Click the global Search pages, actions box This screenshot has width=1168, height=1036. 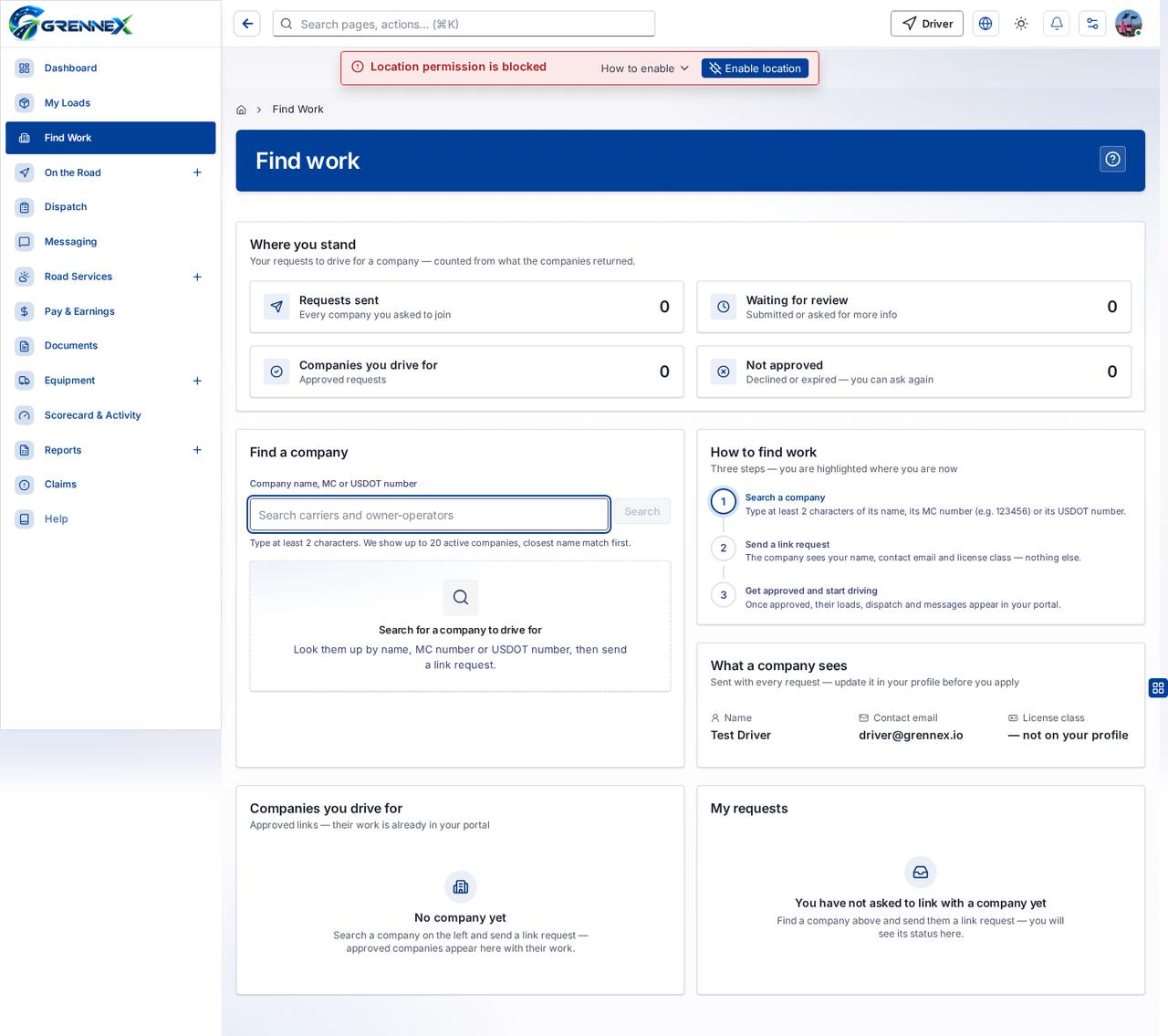(x=464, y=24)
